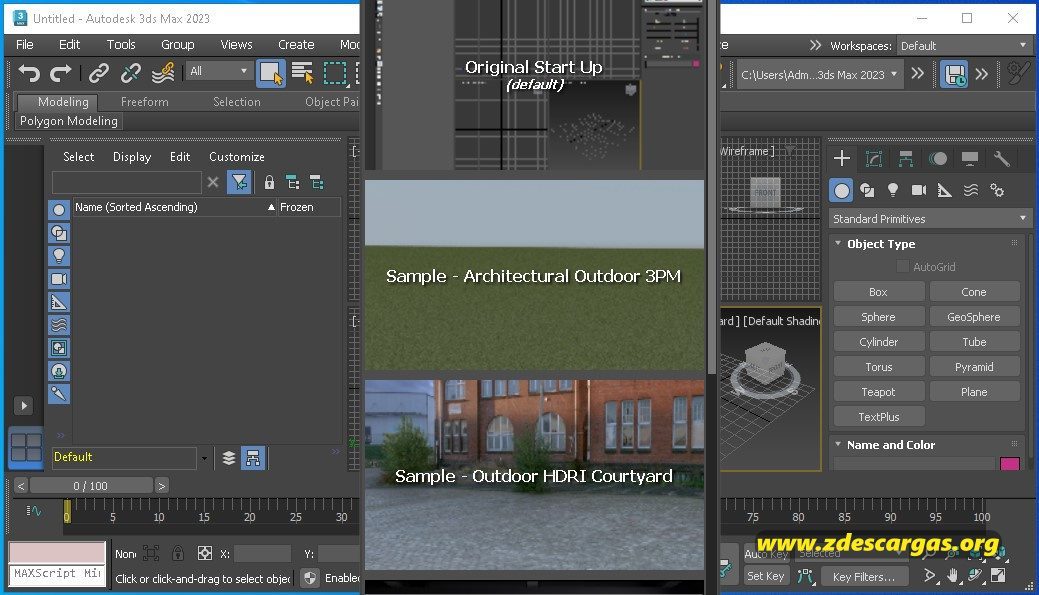Open the Workspaces Default dropdown
This screenshot has height=595, width=1039.
point(963,46)
